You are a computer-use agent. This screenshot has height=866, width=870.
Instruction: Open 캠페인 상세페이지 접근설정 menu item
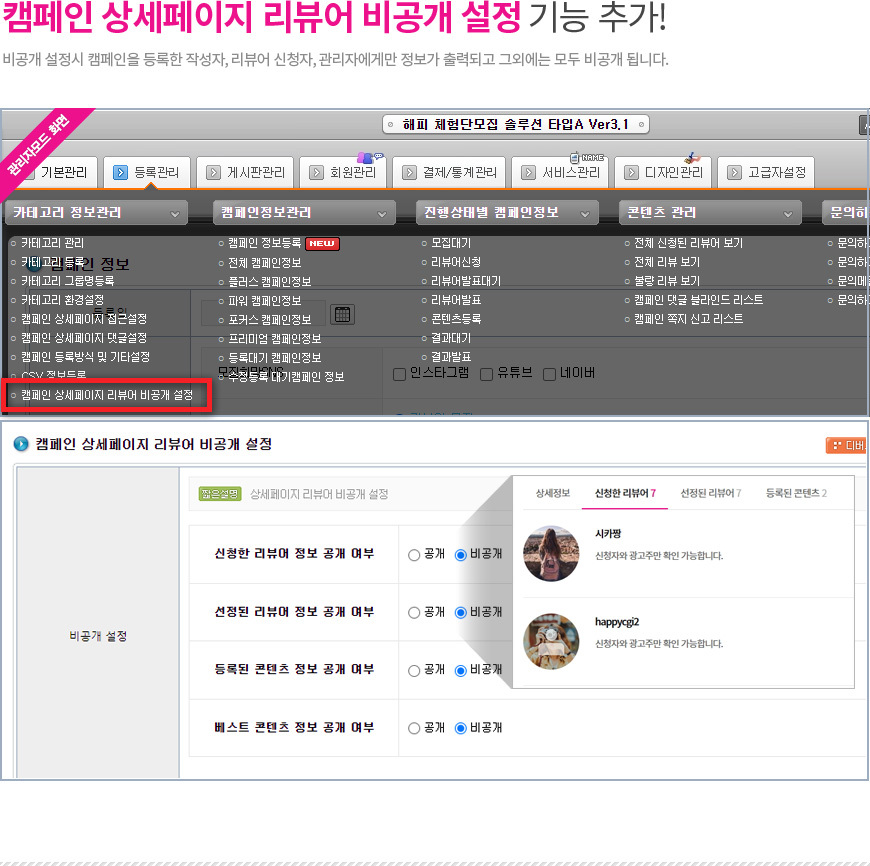coord(84,318)
